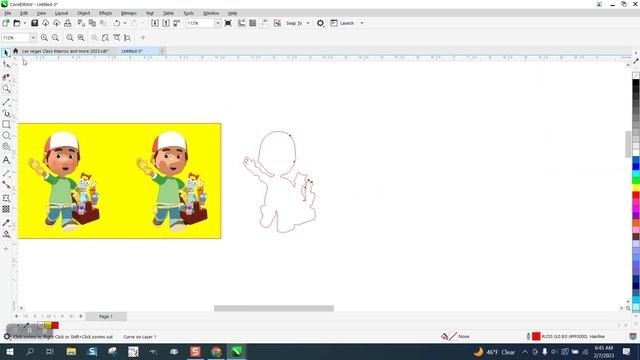Toggle Show Guidelines button
Image resolution: width=640 pixels, height=360 pixels.
(264, 23)
